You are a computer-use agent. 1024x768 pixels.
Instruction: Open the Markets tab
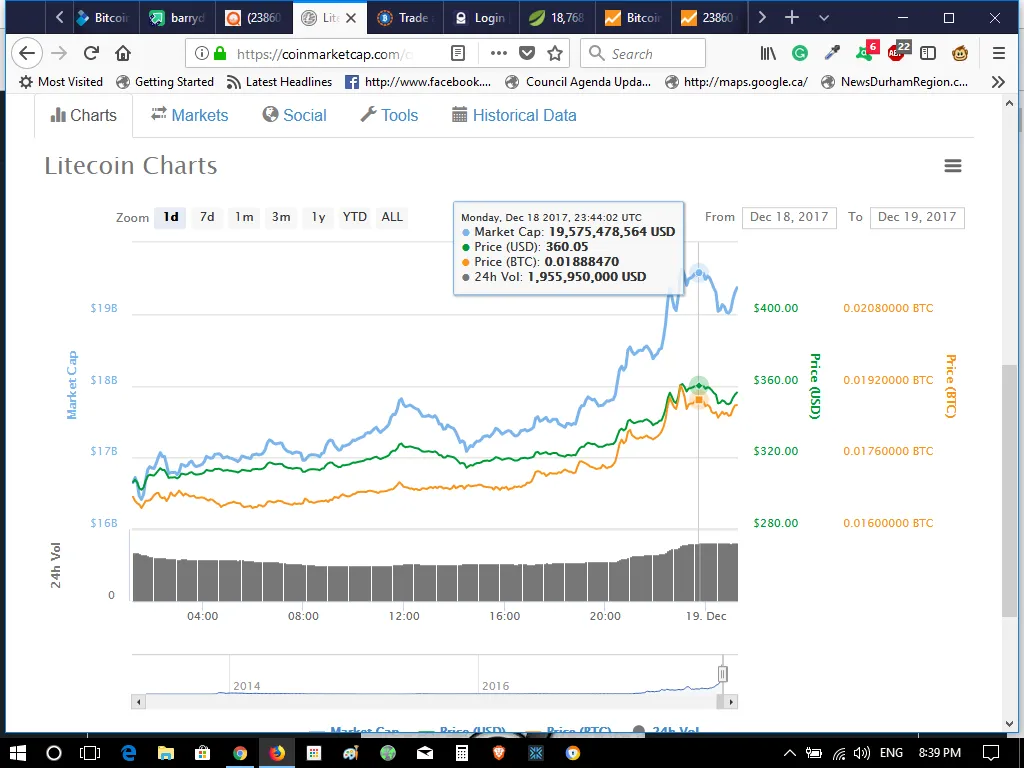pos(189,115)
